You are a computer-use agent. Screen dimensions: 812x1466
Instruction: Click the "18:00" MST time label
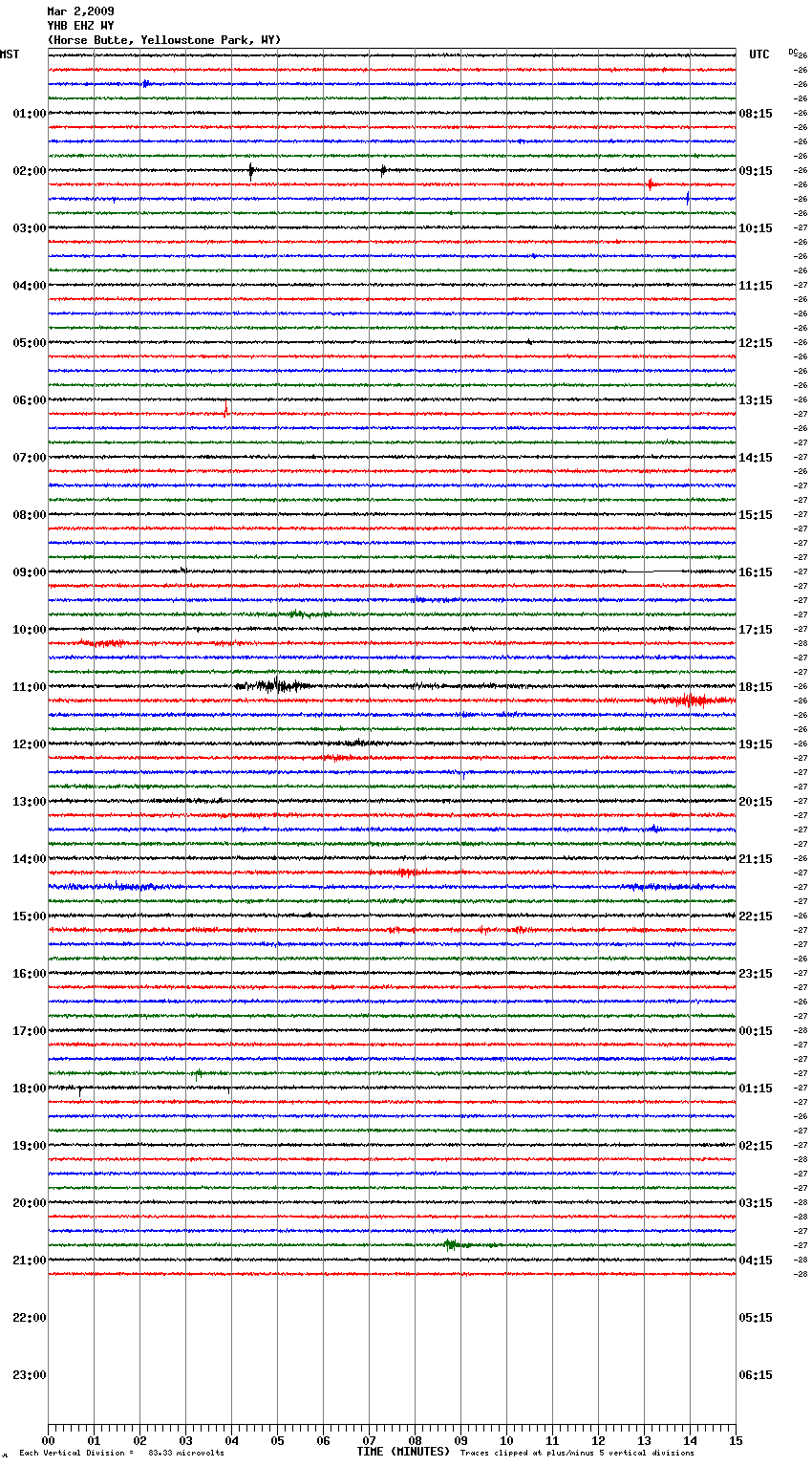(x=30, y=1089)
